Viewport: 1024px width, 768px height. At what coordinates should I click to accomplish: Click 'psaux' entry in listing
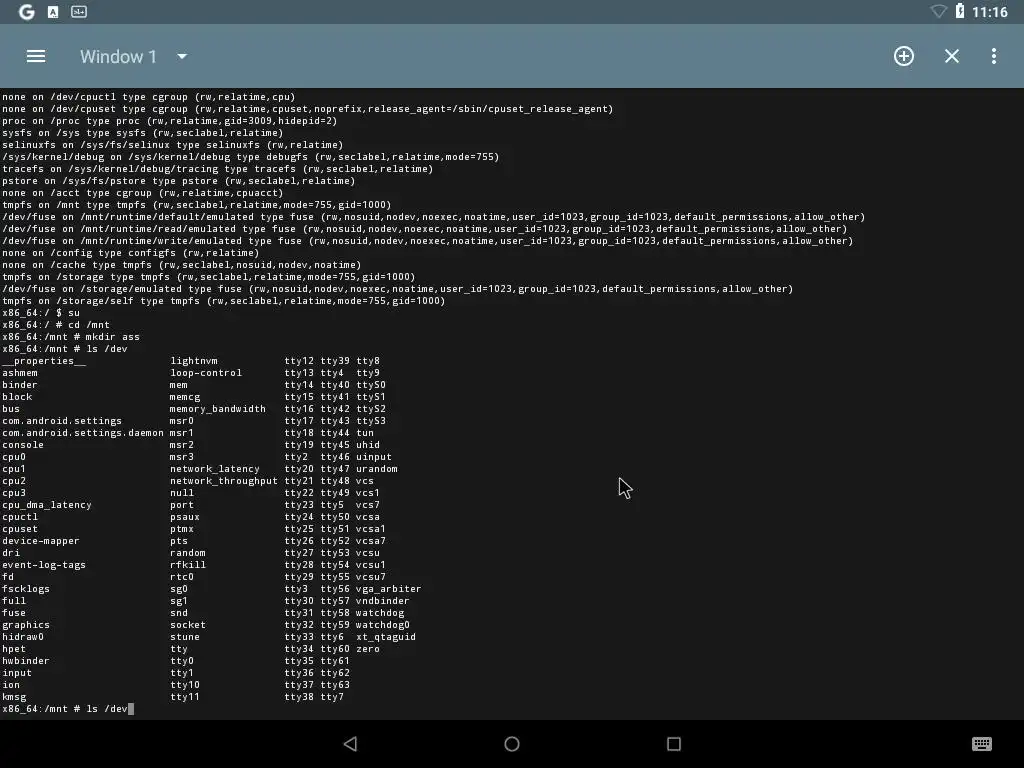click(x=185, y=517)
